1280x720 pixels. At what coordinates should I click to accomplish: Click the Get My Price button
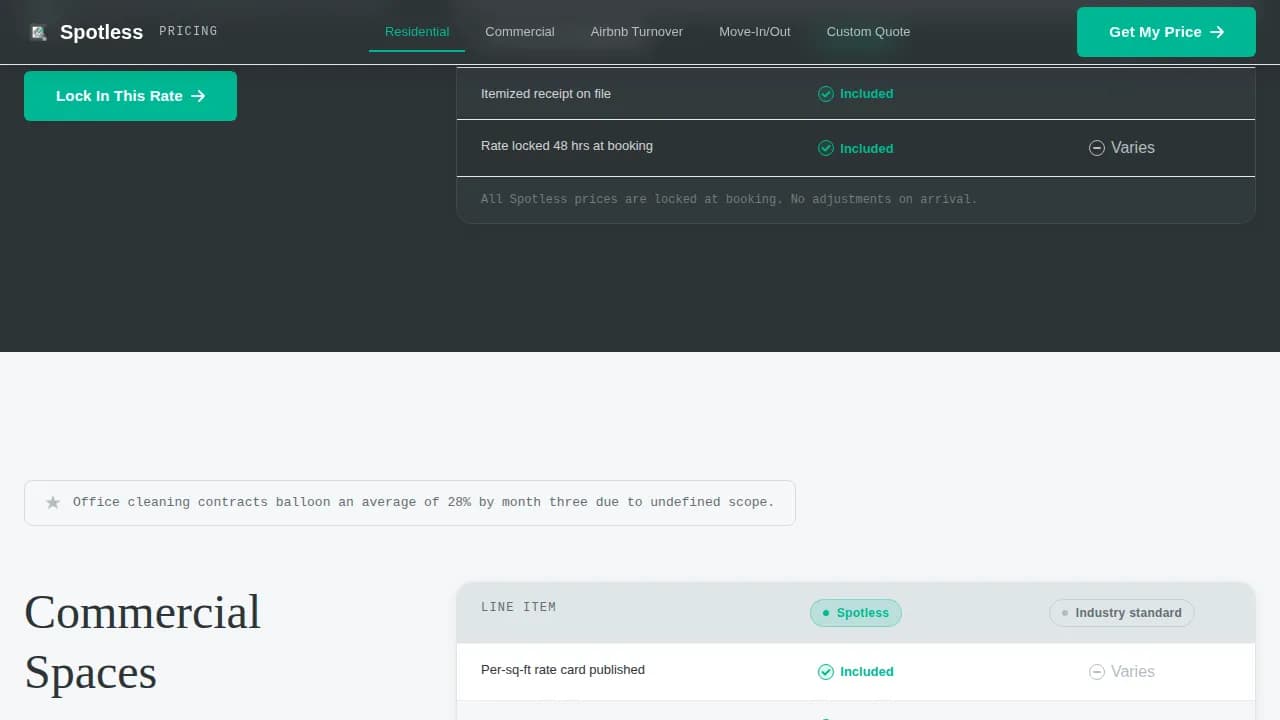pos(1166,32)
